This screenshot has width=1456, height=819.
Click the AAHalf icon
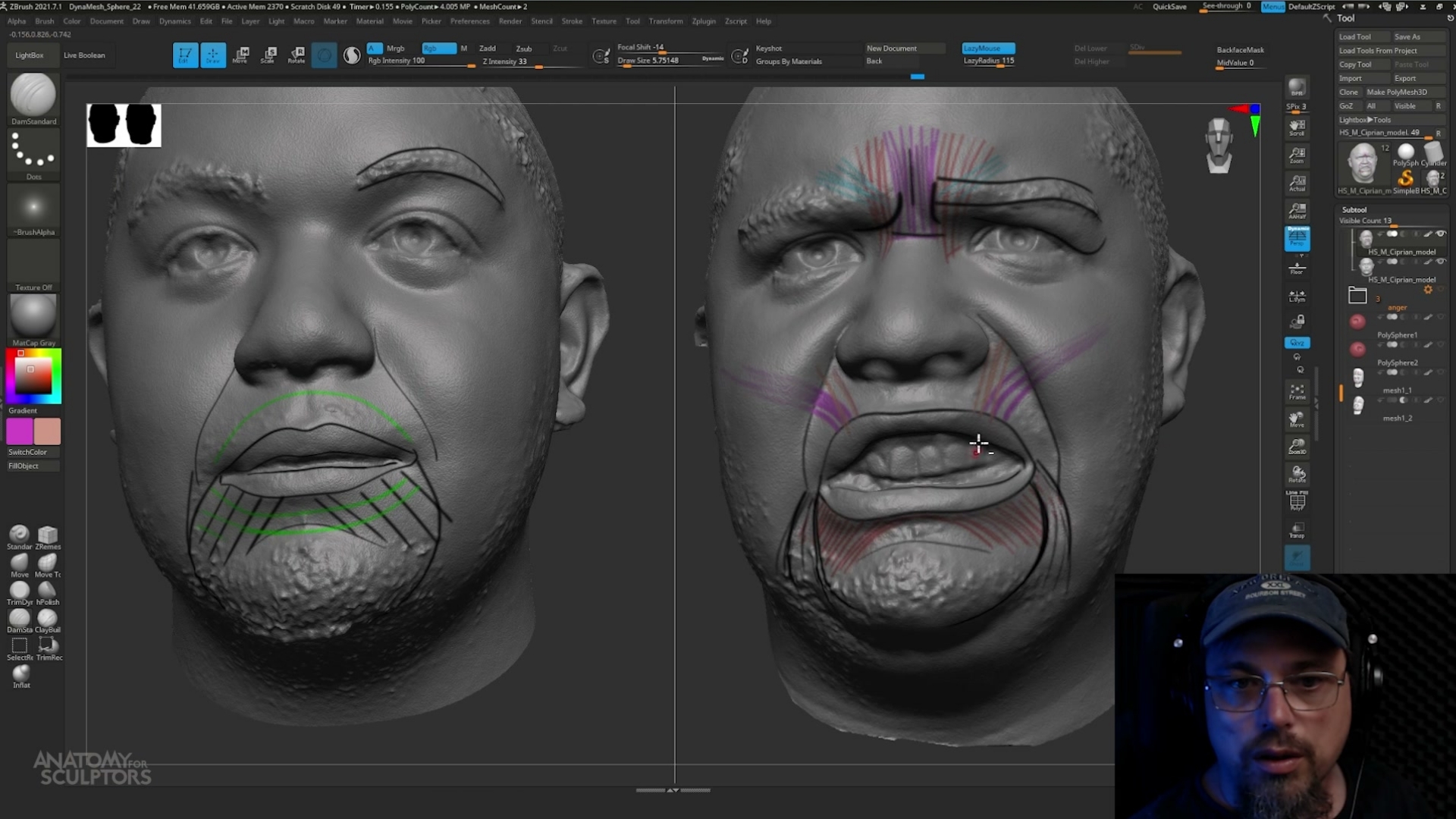(x=1297, y=210)
